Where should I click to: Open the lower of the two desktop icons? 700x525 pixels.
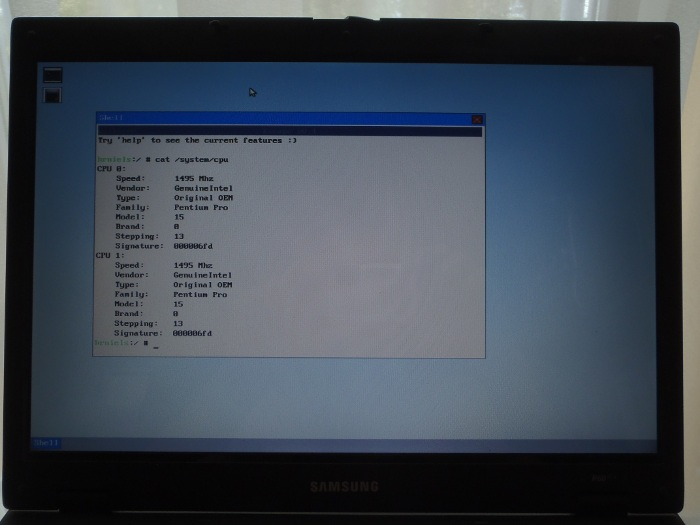coord(53,95)
